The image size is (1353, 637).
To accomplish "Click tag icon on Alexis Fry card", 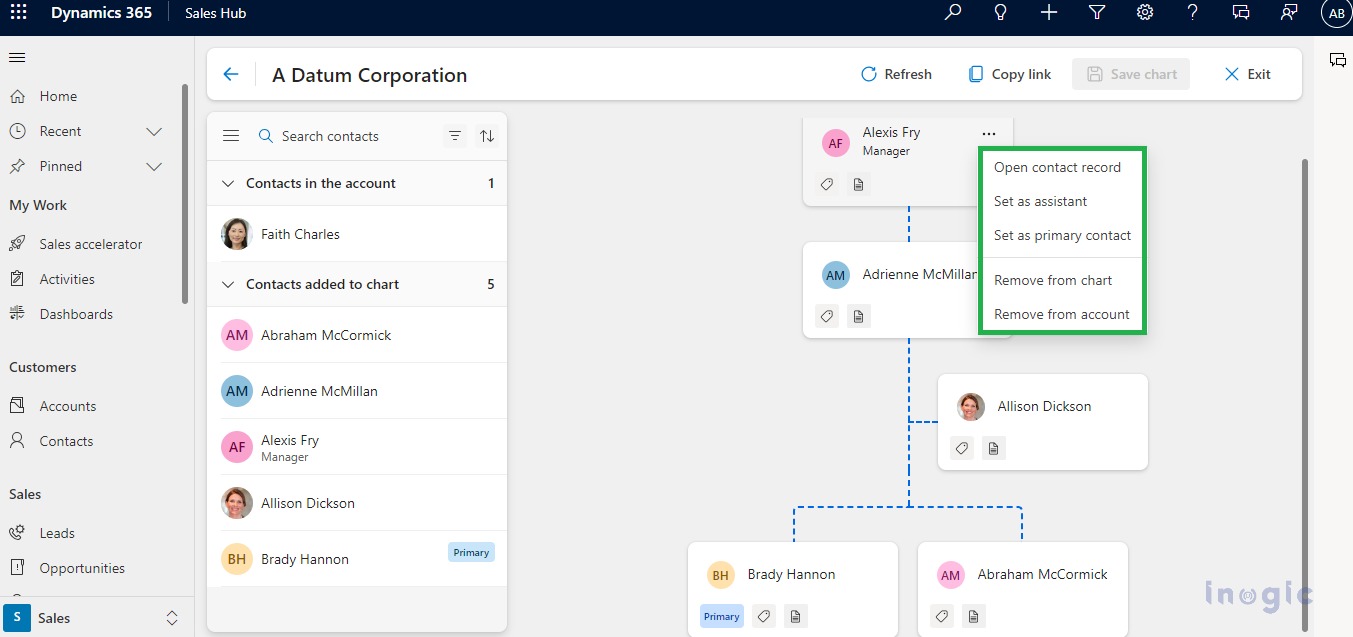I will point(827,184).
